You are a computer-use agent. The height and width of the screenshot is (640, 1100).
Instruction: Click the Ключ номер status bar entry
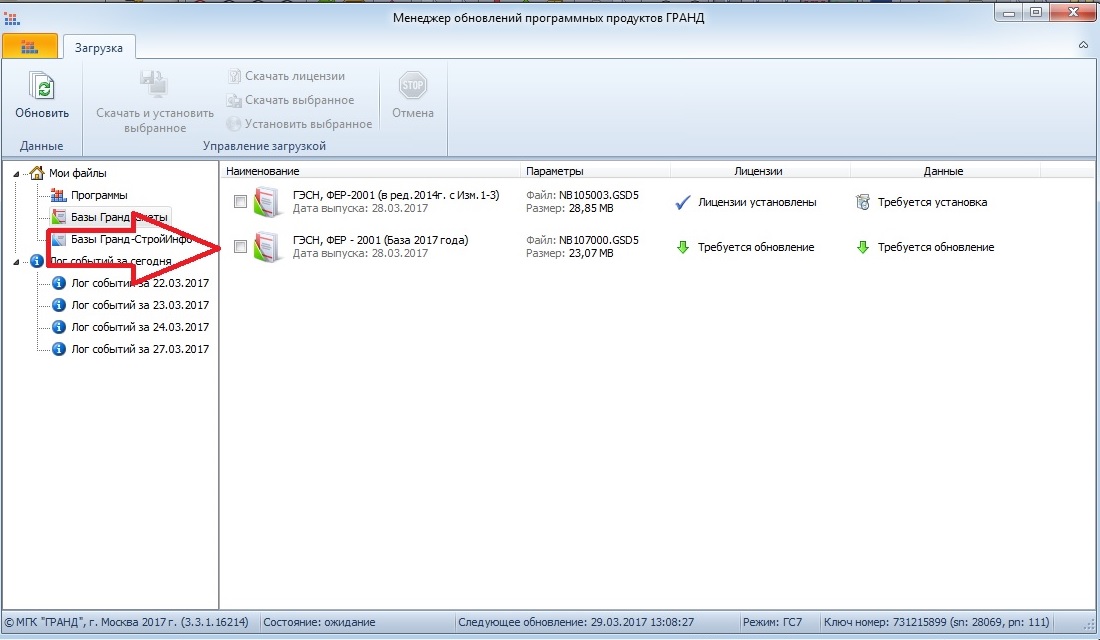937,622
